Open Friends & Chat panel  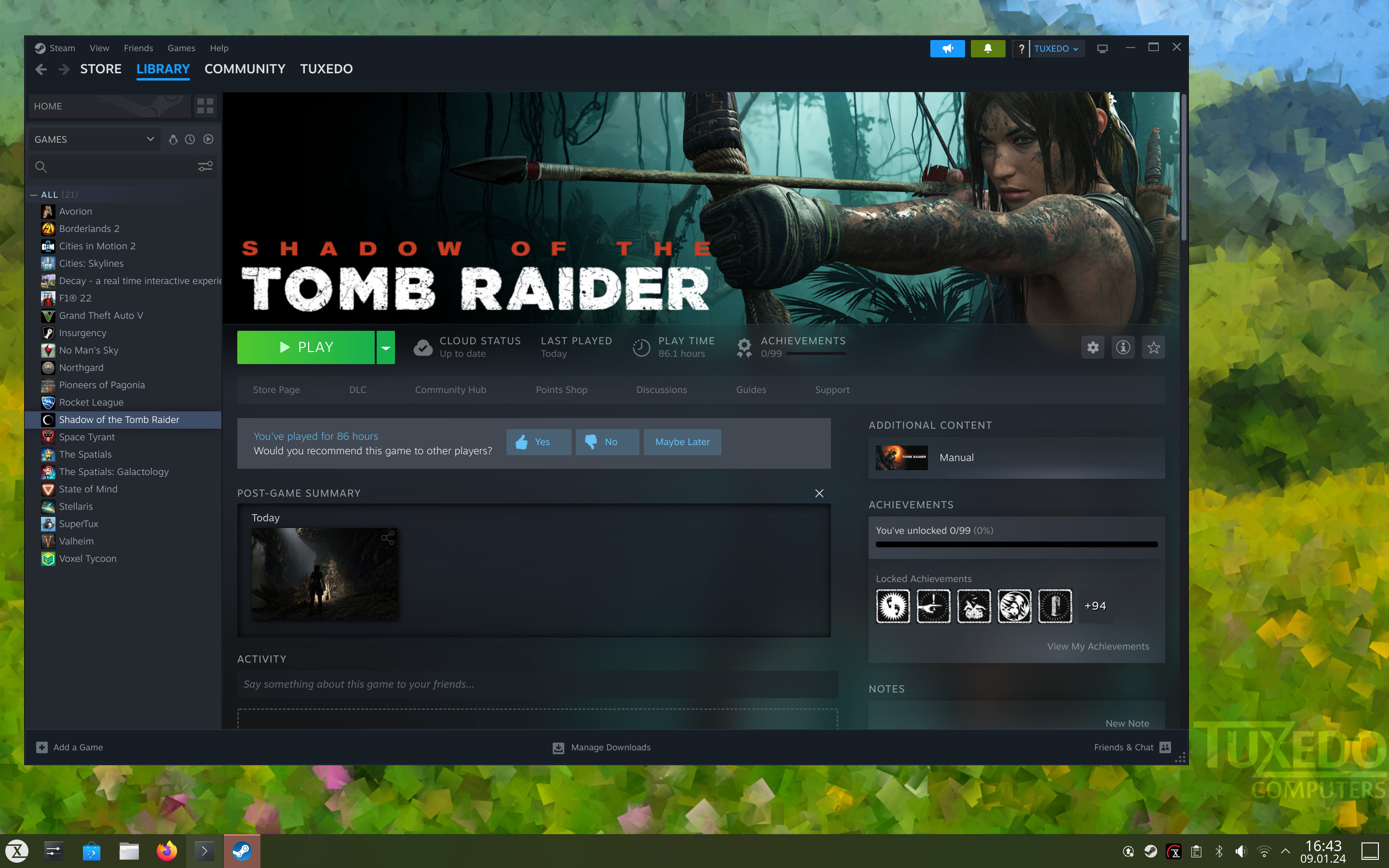pyautogui.click(x=1132, y=747)
